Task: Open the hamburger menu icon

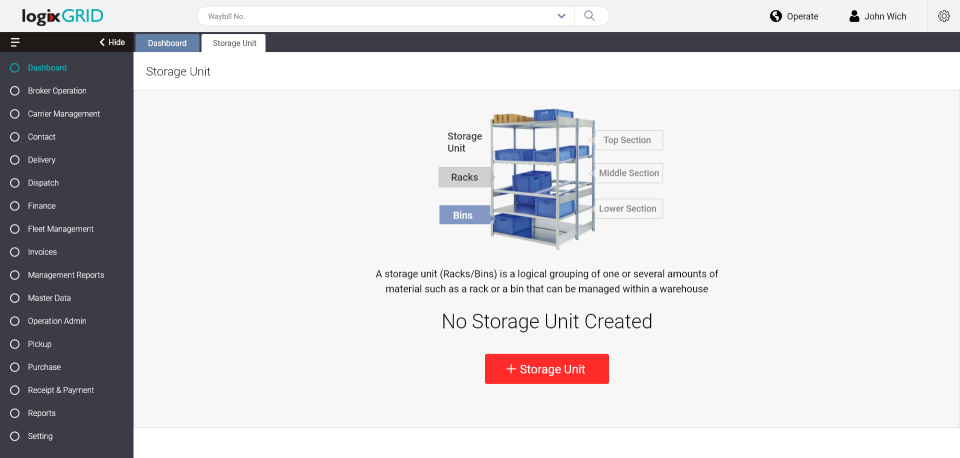Action: click(15, 42)
